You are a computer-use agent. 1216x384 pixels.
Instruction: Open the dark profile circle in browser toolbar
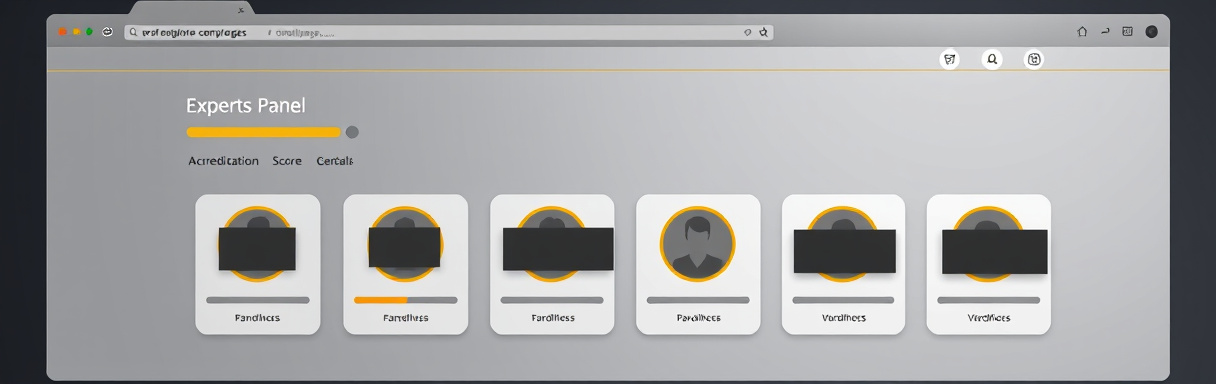click(x=1151, y=32)
